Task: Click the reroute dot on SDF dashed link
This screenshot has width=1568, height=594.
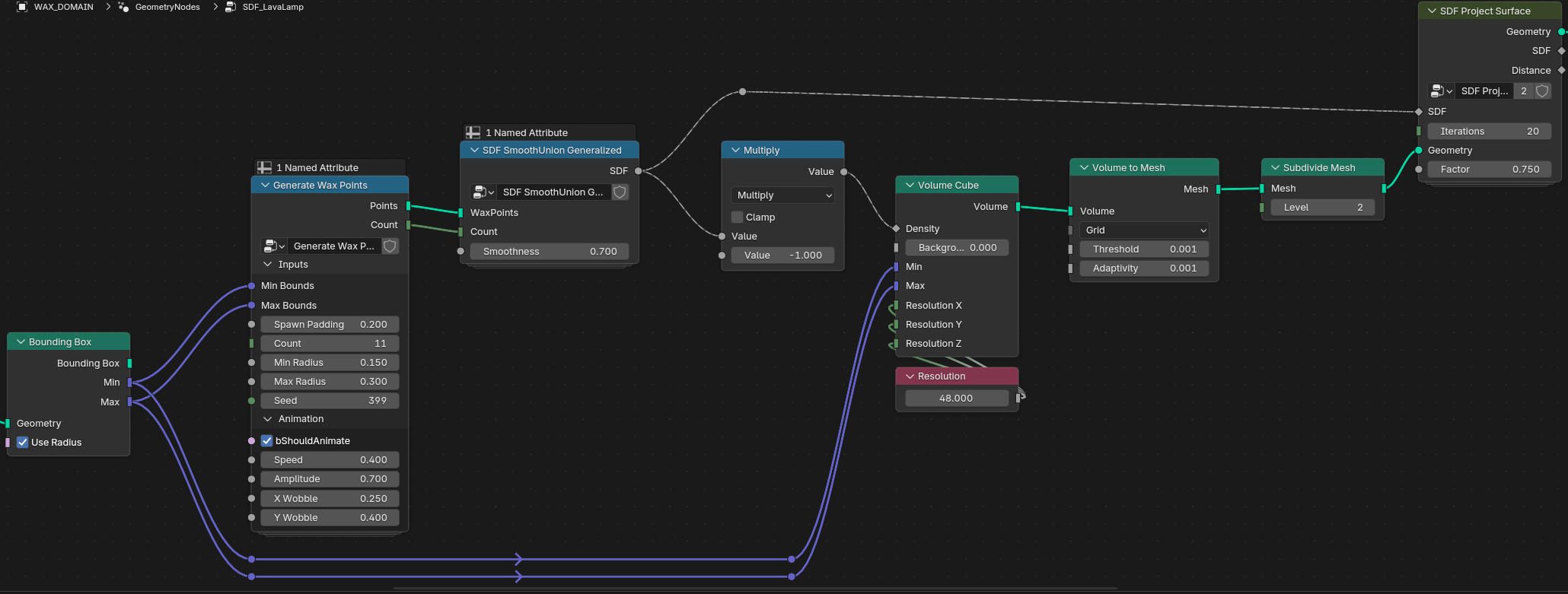Action: click(742, 92)
